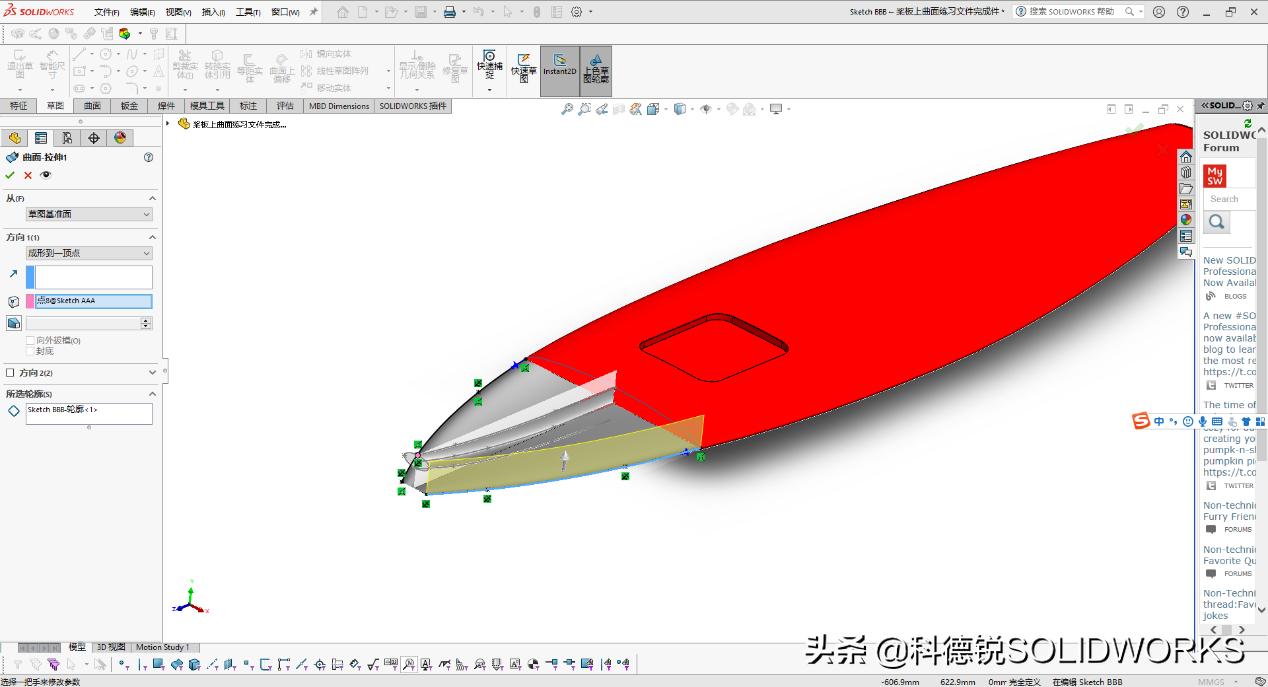Open the 窗口(W) menu
This screenshot has height=687, width=1268.
(285, 12)
